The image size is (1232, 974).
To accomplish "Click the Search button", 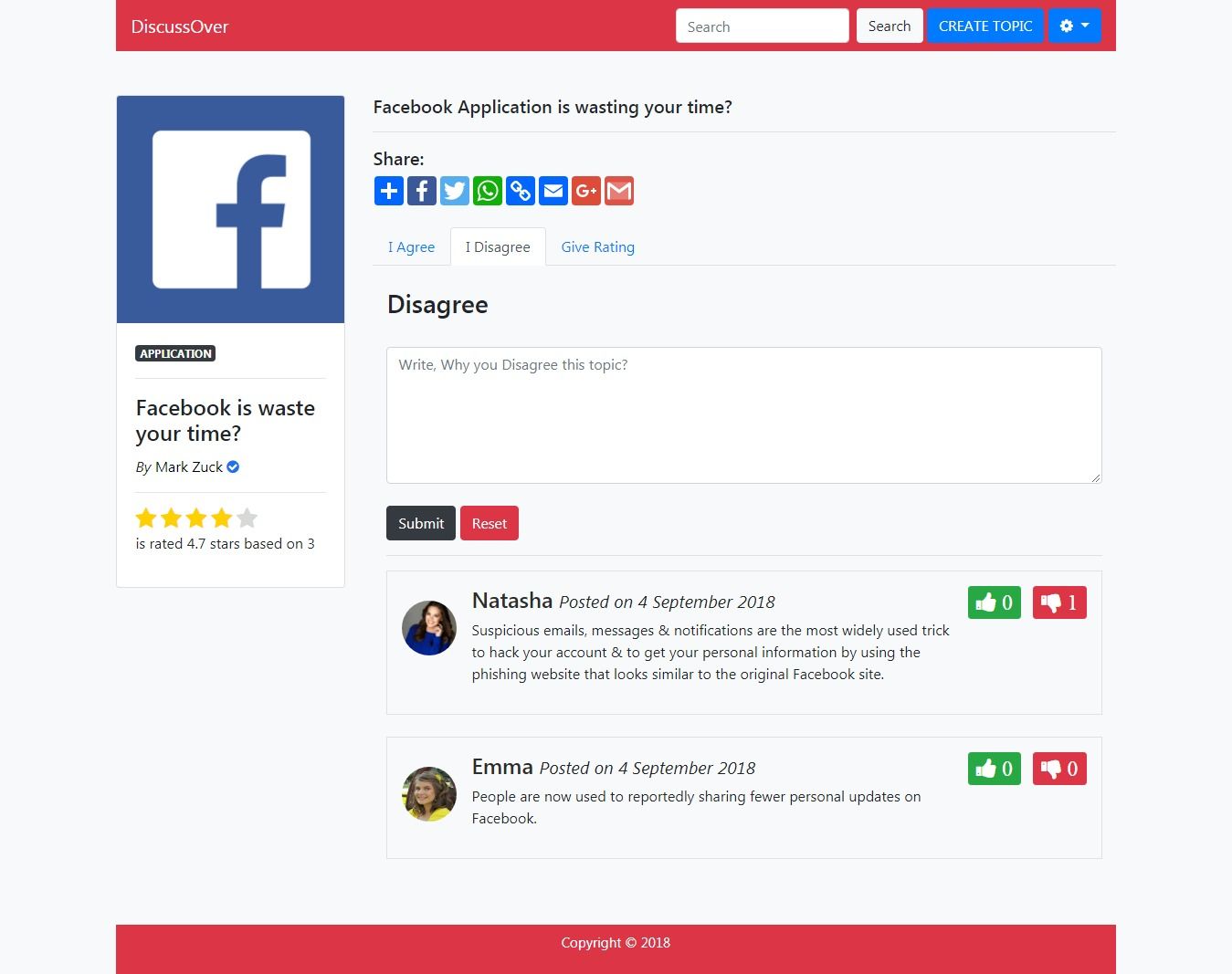I will [890, 26].
